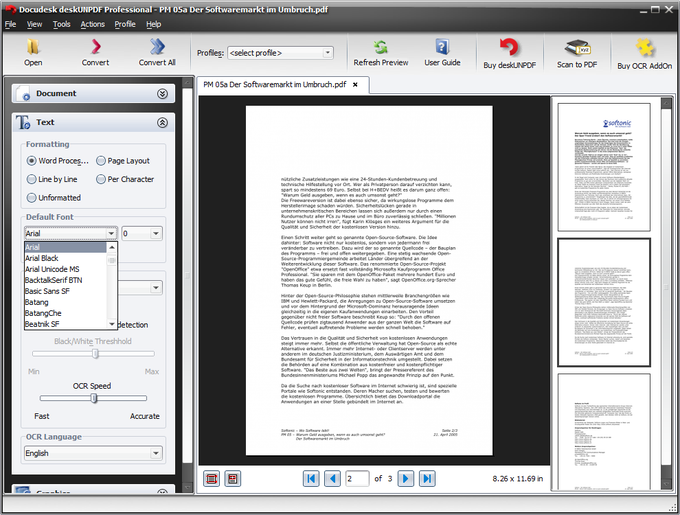
Task: Go to the next page
Action: (x=405, y=479)
